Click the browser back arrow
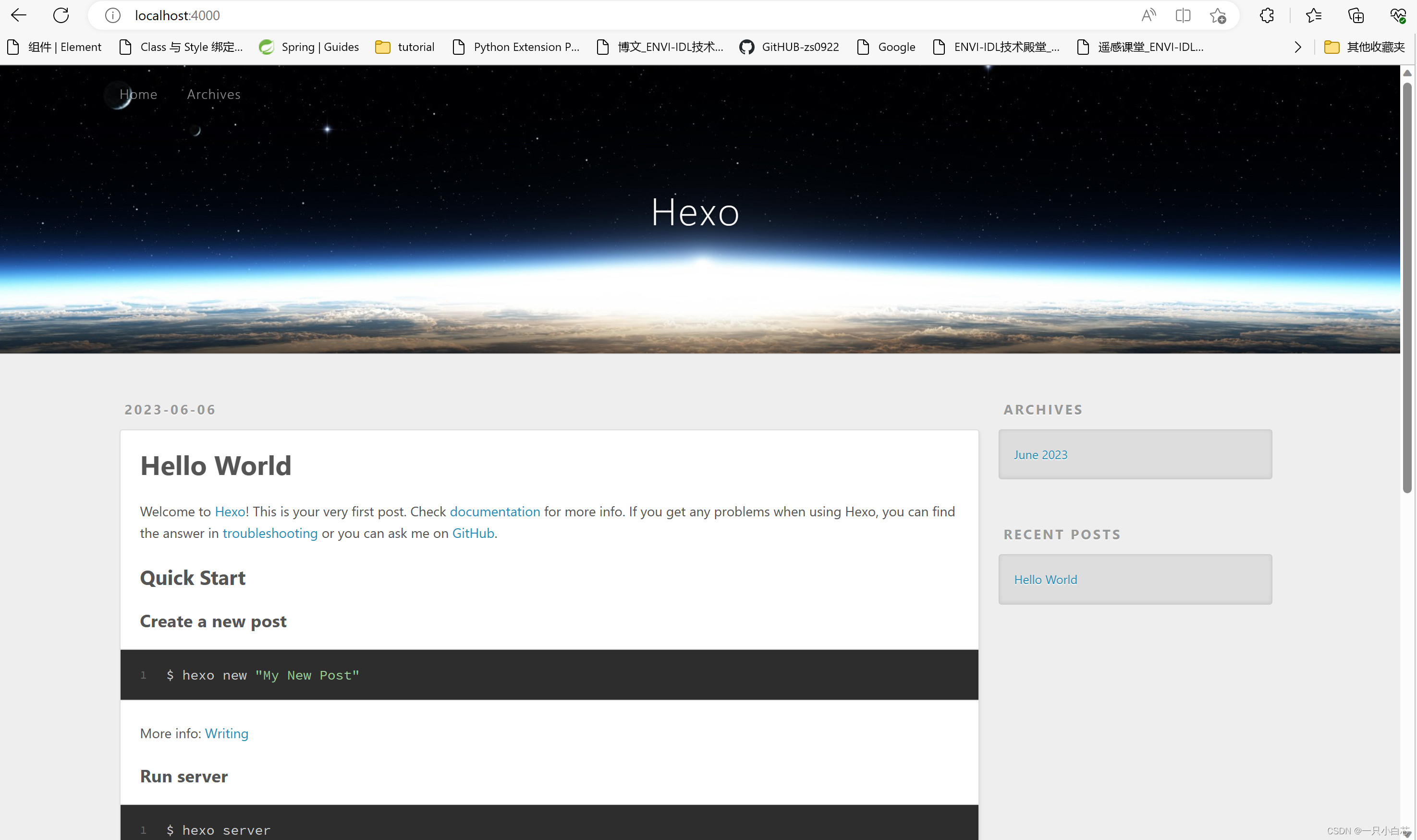Image resolution: width=1417 pixels, height=840 pixels. (19, 15)
